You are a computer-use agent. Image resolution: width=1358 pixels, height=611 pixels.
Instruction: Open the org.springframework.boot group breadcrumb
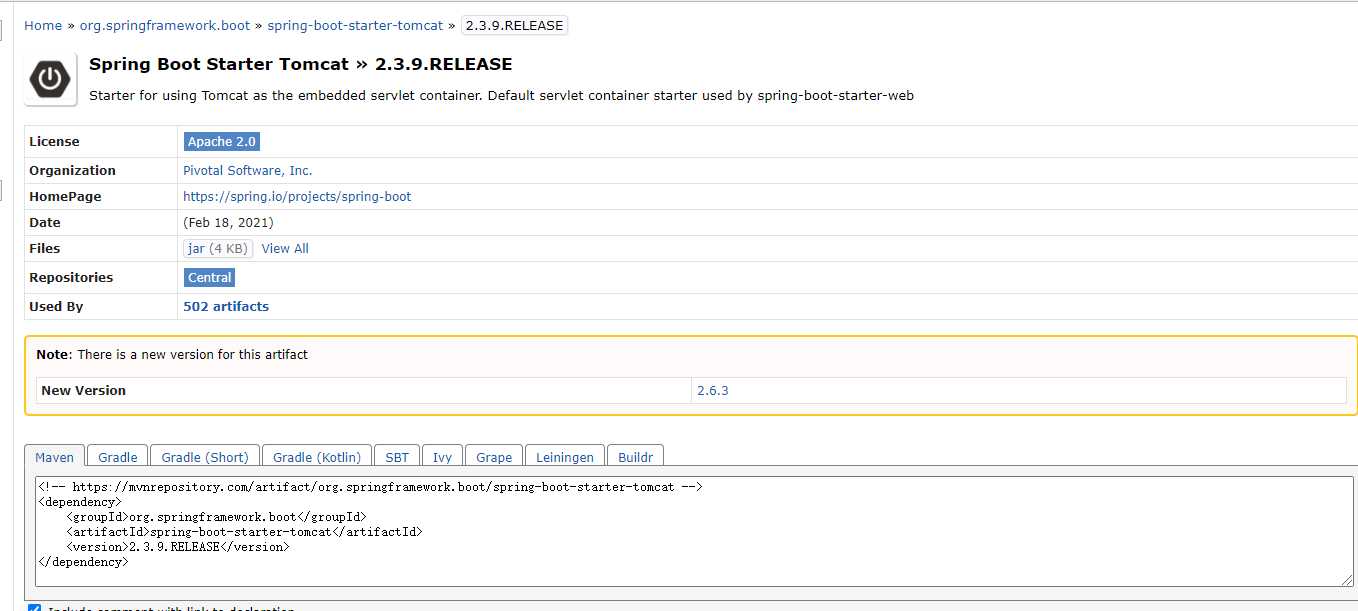click(x=164, y=25)
